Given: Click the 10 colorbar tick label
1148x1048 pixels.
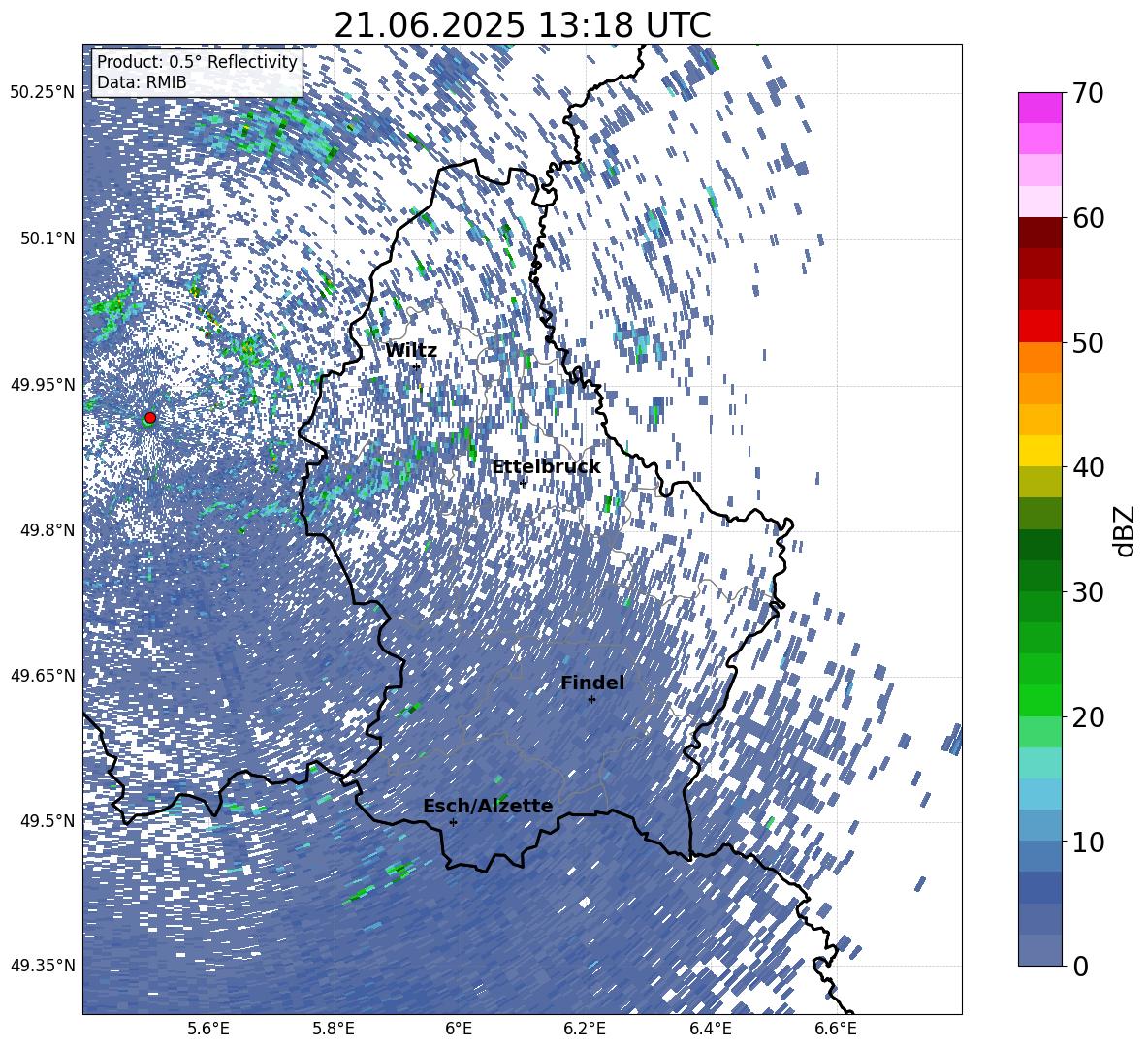Looking at the screenshot, I should [x=1088, y=842].
